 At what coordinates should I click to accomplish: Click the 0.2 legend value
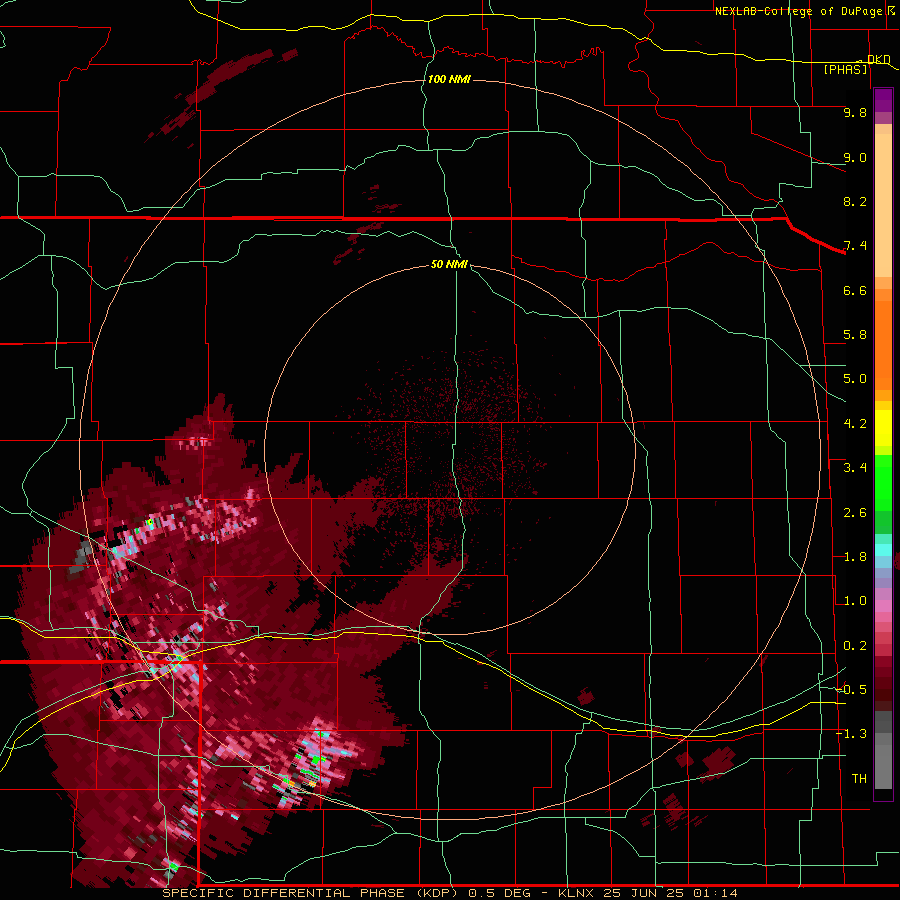[855, 646]
